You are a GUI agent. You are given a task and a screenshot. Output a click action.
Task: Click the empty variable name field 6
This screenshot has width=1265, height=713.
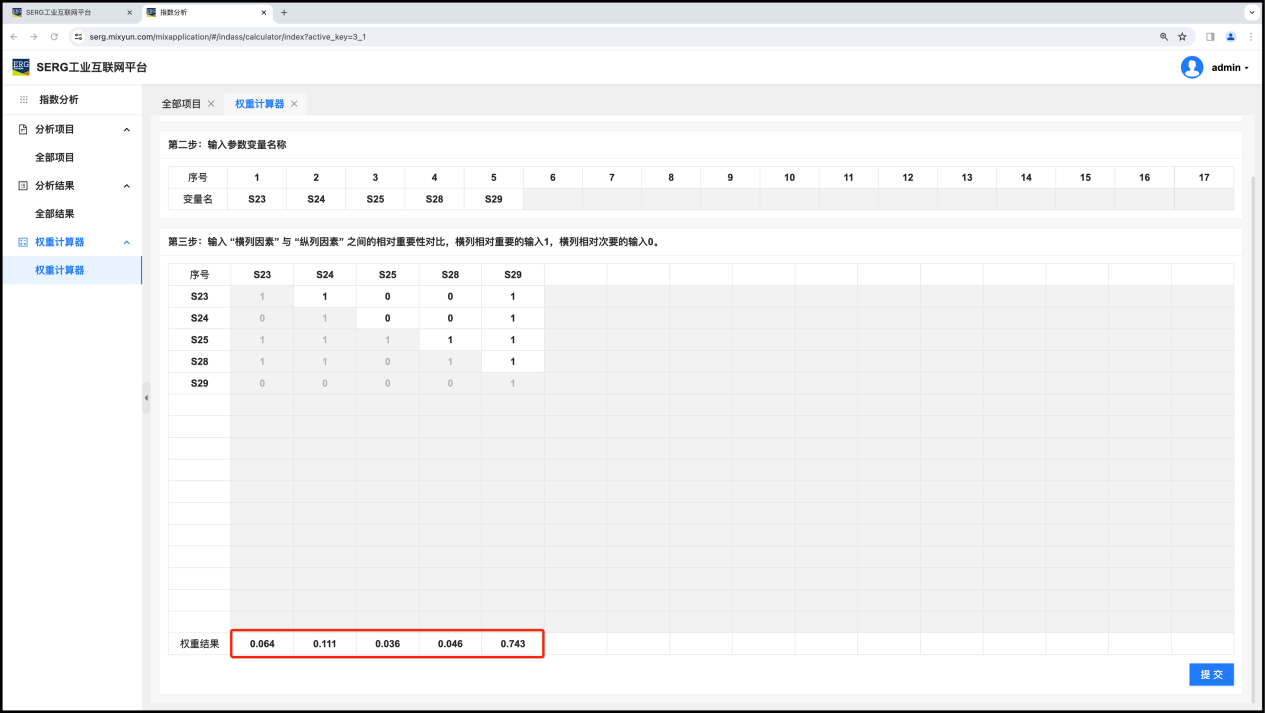pyautogui.click(x=553, y=199)
